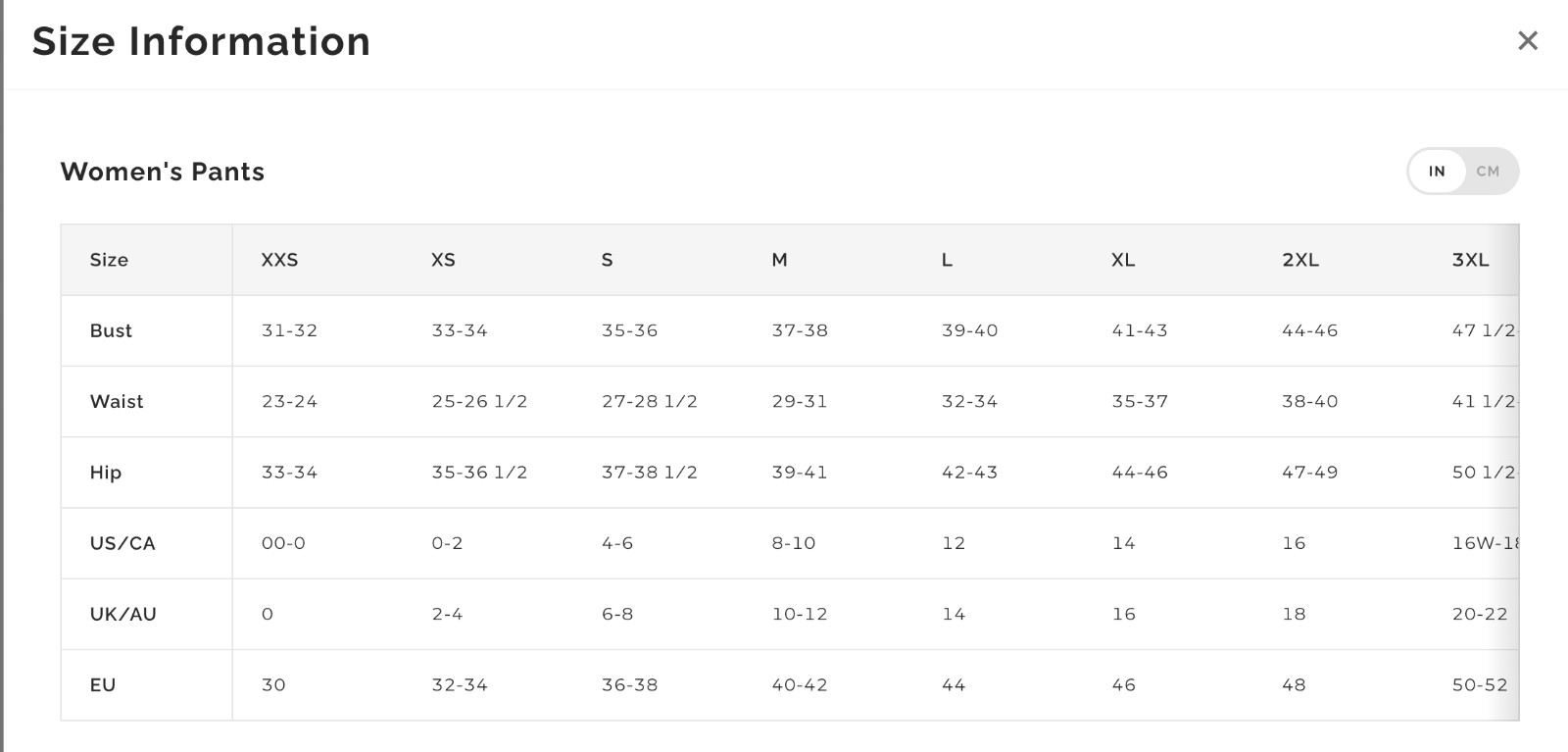Screen dimensions: 1568x752
Task: Select the IN unit option
Action: pyautogui.click(x=1437, y=172)
